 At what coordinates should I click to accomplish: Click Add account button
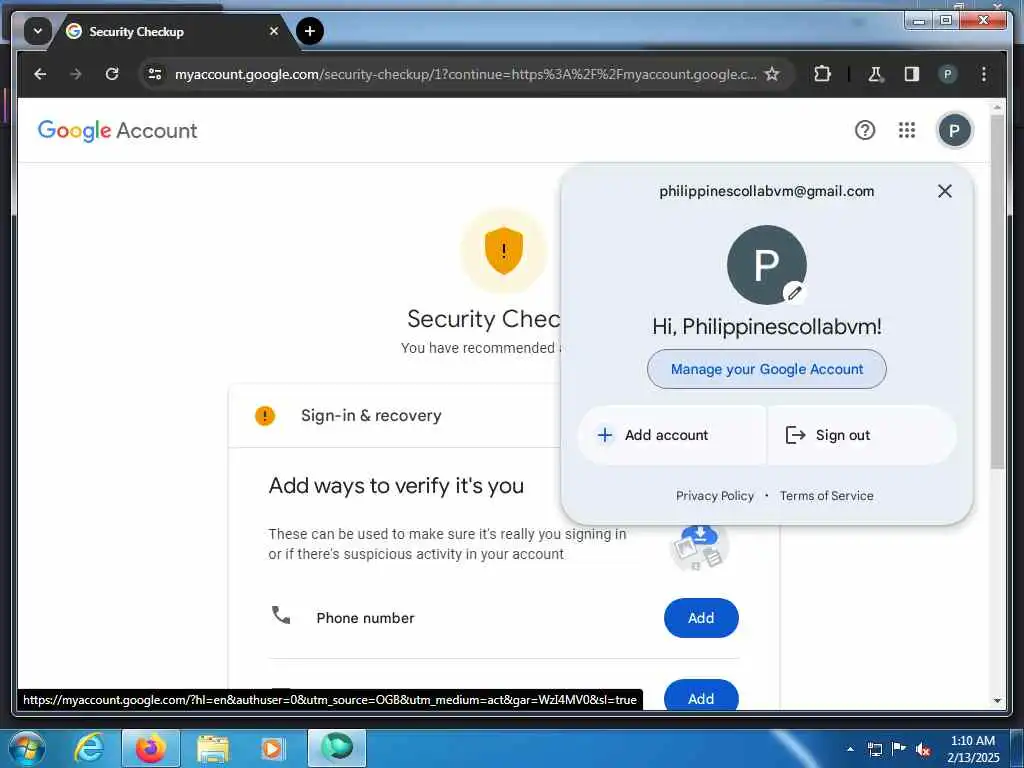tap(672, 435)
